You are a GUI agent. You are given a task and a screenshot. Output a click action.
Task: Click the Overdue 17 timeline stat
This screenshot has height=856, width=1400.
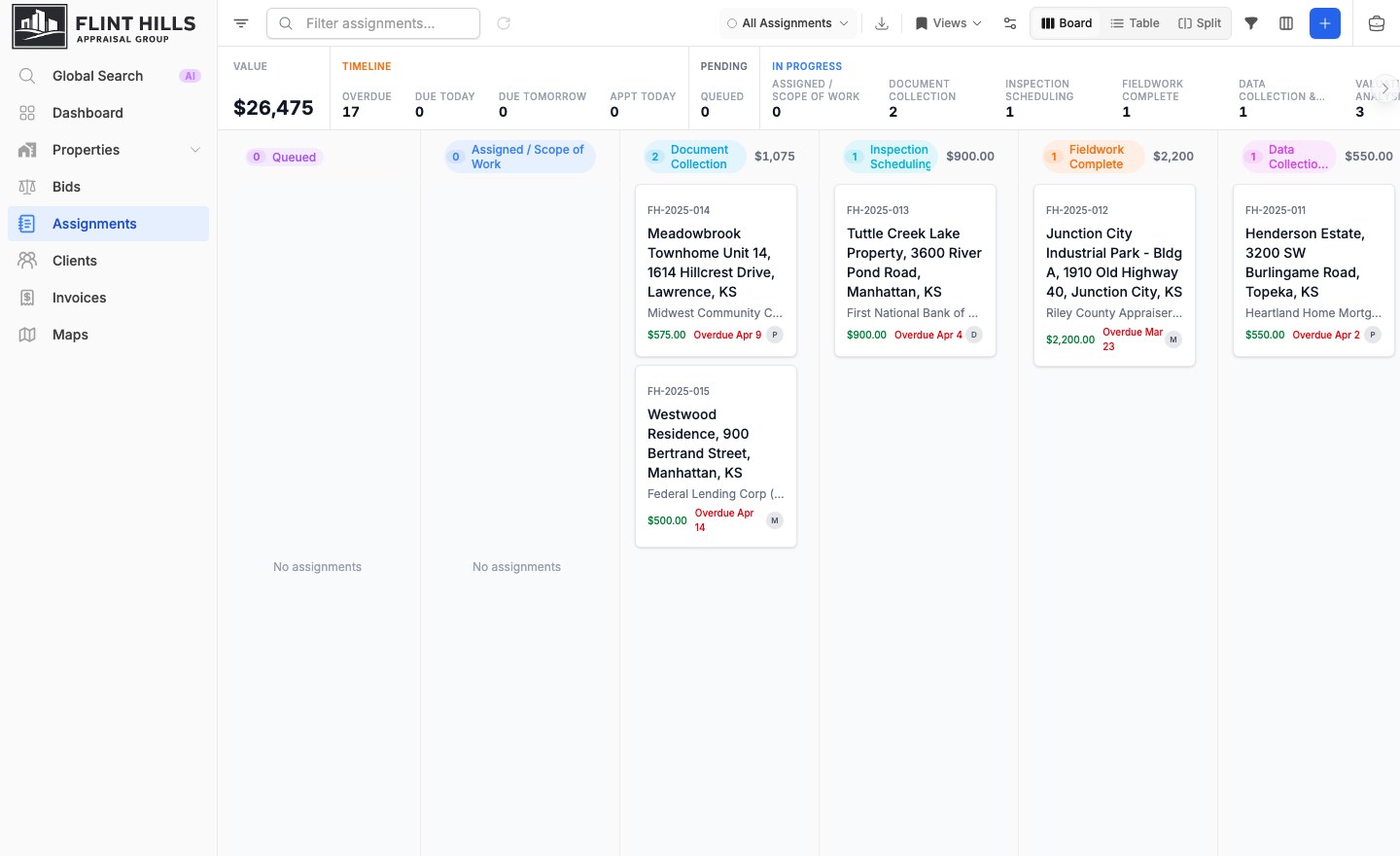pos(367,104)
